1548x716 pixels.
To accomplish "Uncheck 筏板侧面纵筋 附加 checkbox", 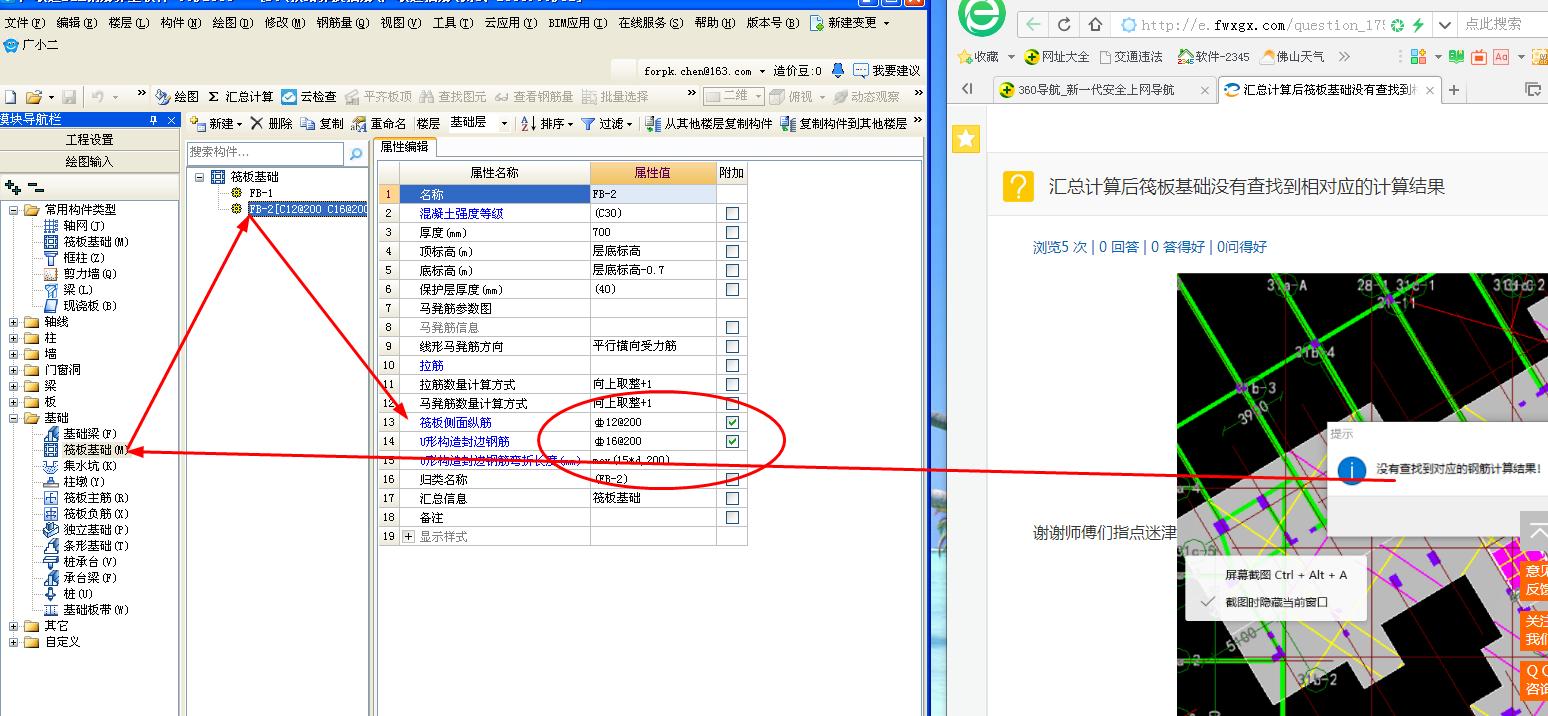I will tap(732, 422).
